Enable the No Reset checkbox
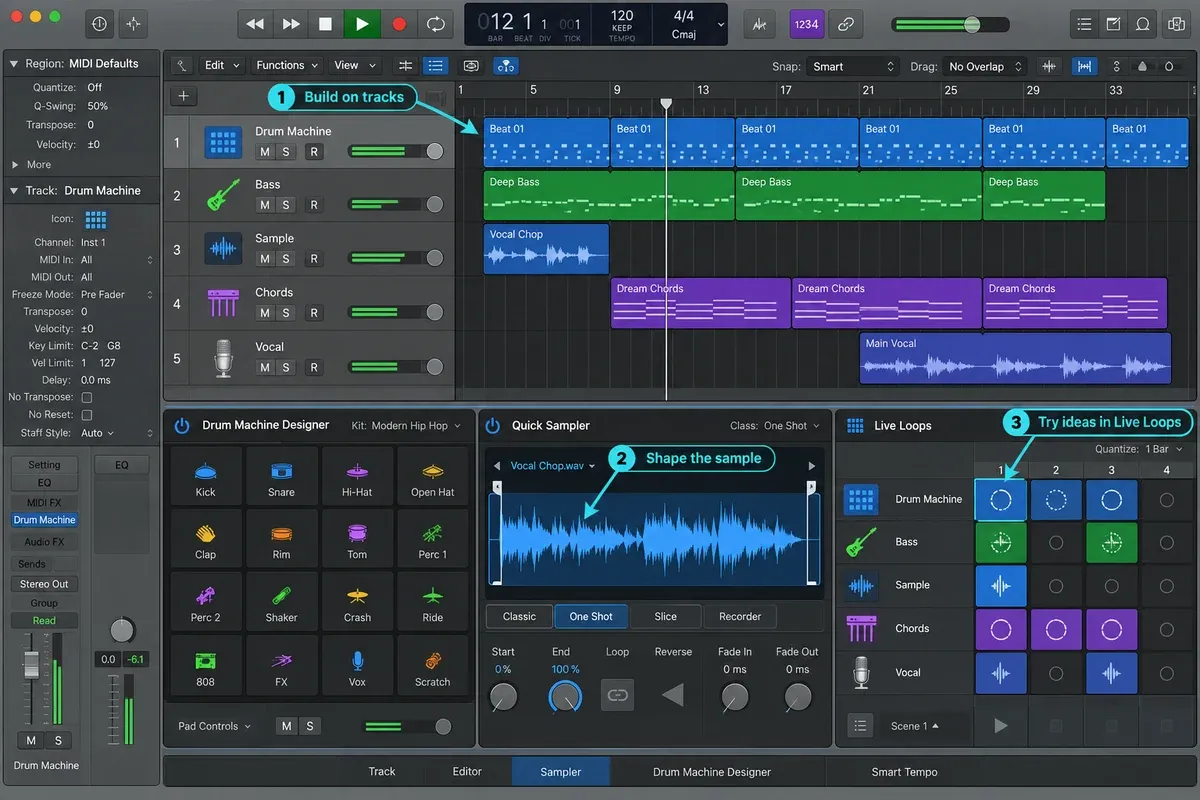 [x=86, y=414]
